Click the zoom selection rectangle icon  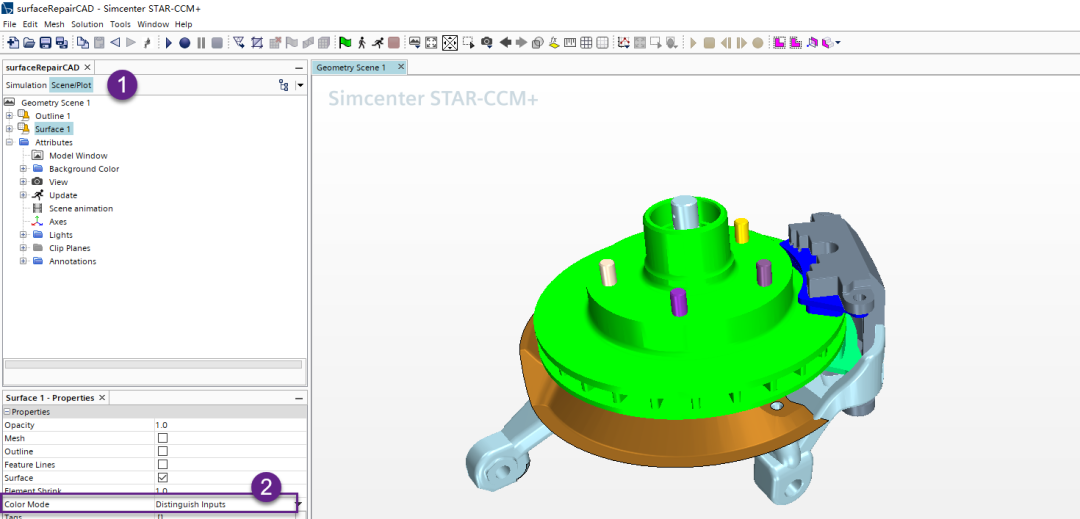point(468,43)
